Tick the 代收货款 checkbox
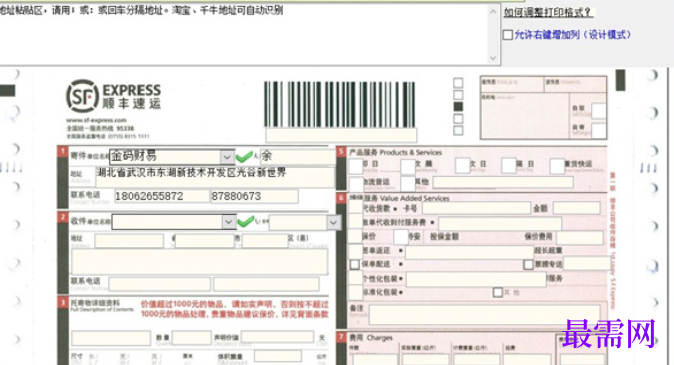The image size is (674, 365). (x=355, y=208)
